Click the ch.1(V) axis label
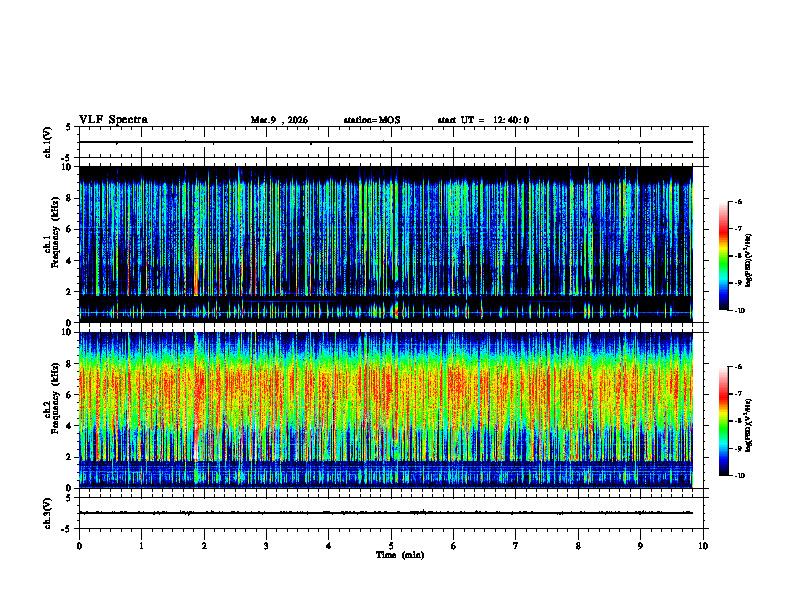Image resolution: width=792 pixels, height=612 pixels. (x=48, y=142)
